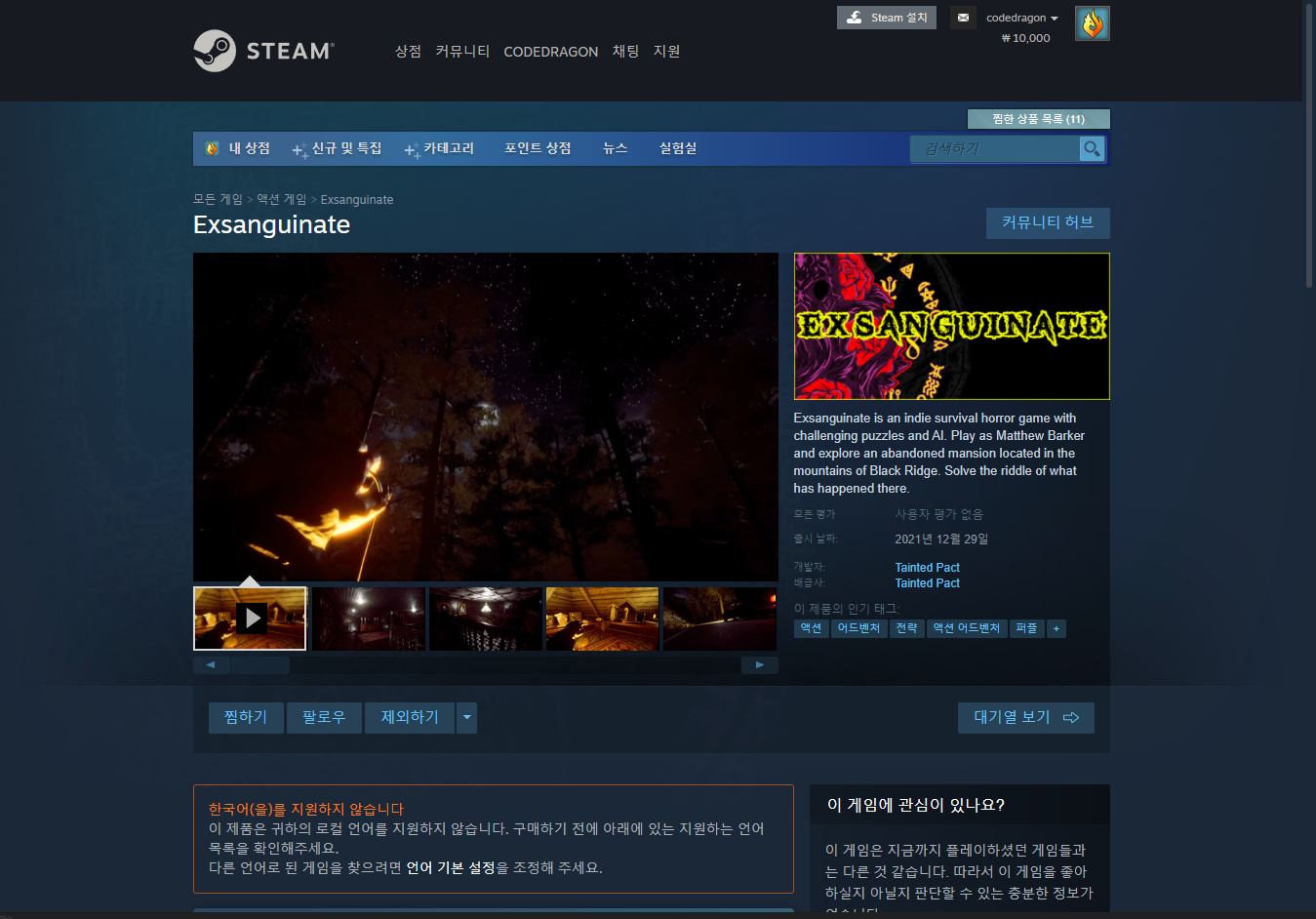This screenshot has width=1316, height=919.
Task: Open 찜한 상품 목록 (11) button
Action: (1038, 119)
